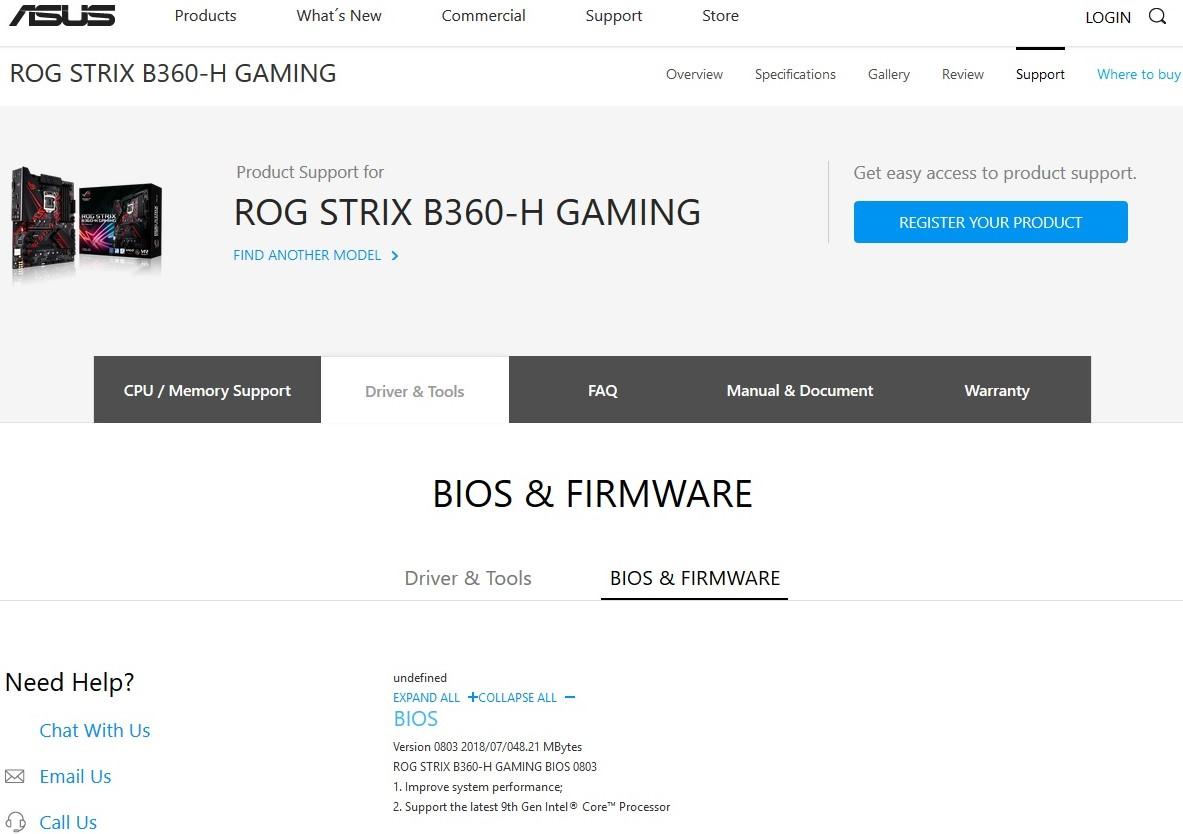The height and width of the screenshot is (834, 1183).
Task: Click REGISTER YOUR PRODUCT button
Action: point(990,222)
